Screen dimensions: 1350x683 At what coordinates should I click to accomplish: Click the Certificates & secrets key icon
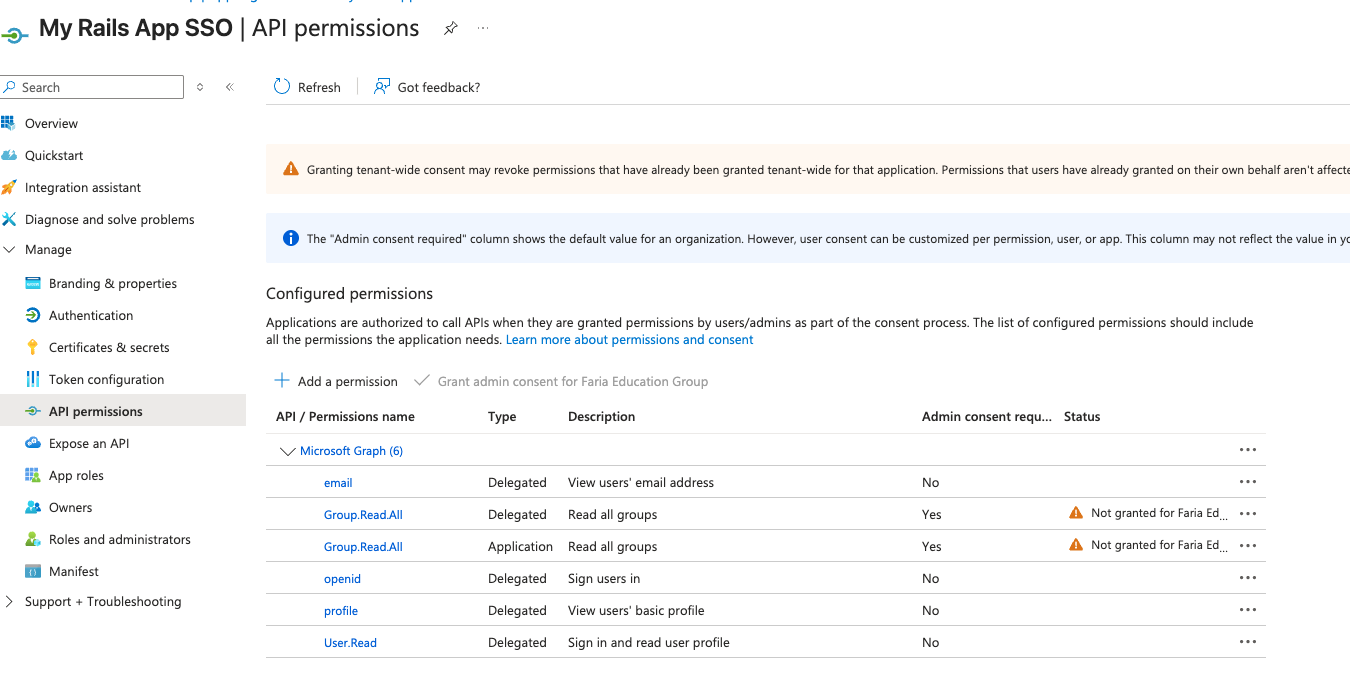point(32,347)
